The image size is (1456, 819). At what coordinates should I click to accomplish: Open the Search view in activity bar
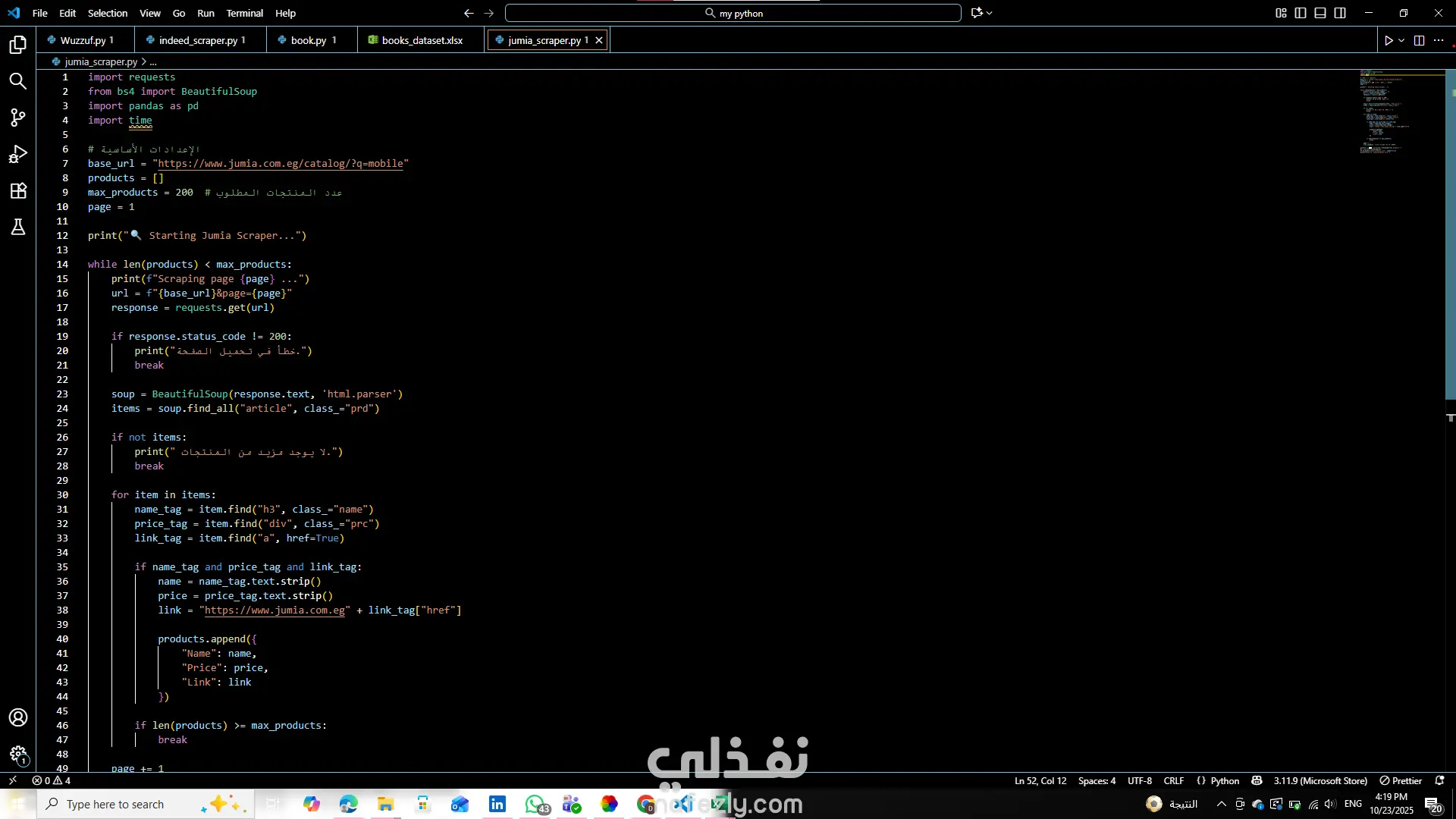point(18,81)
